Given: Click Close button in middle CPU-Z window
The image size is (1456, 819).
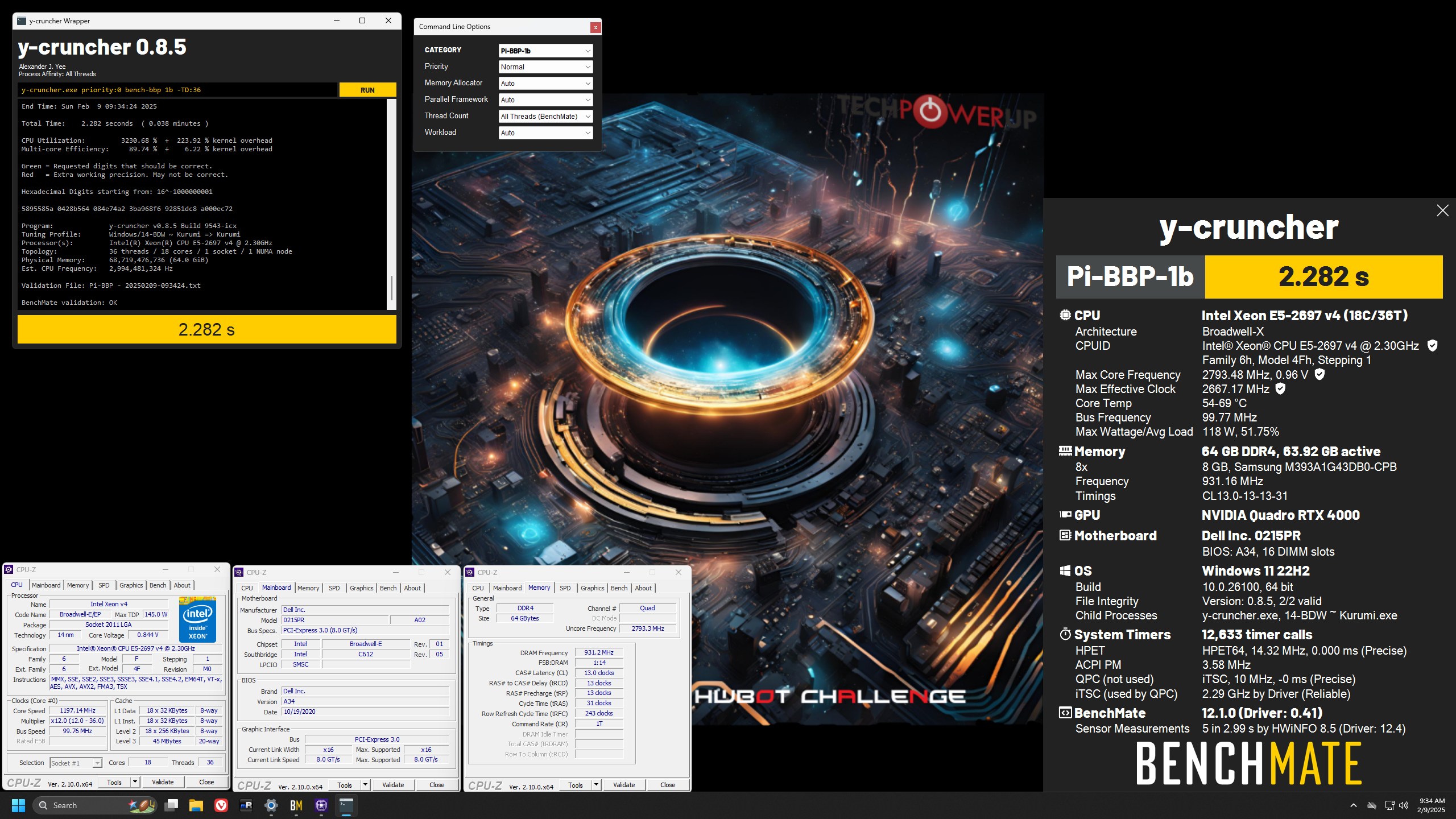Looking at the screenshot, I should 437,785.
